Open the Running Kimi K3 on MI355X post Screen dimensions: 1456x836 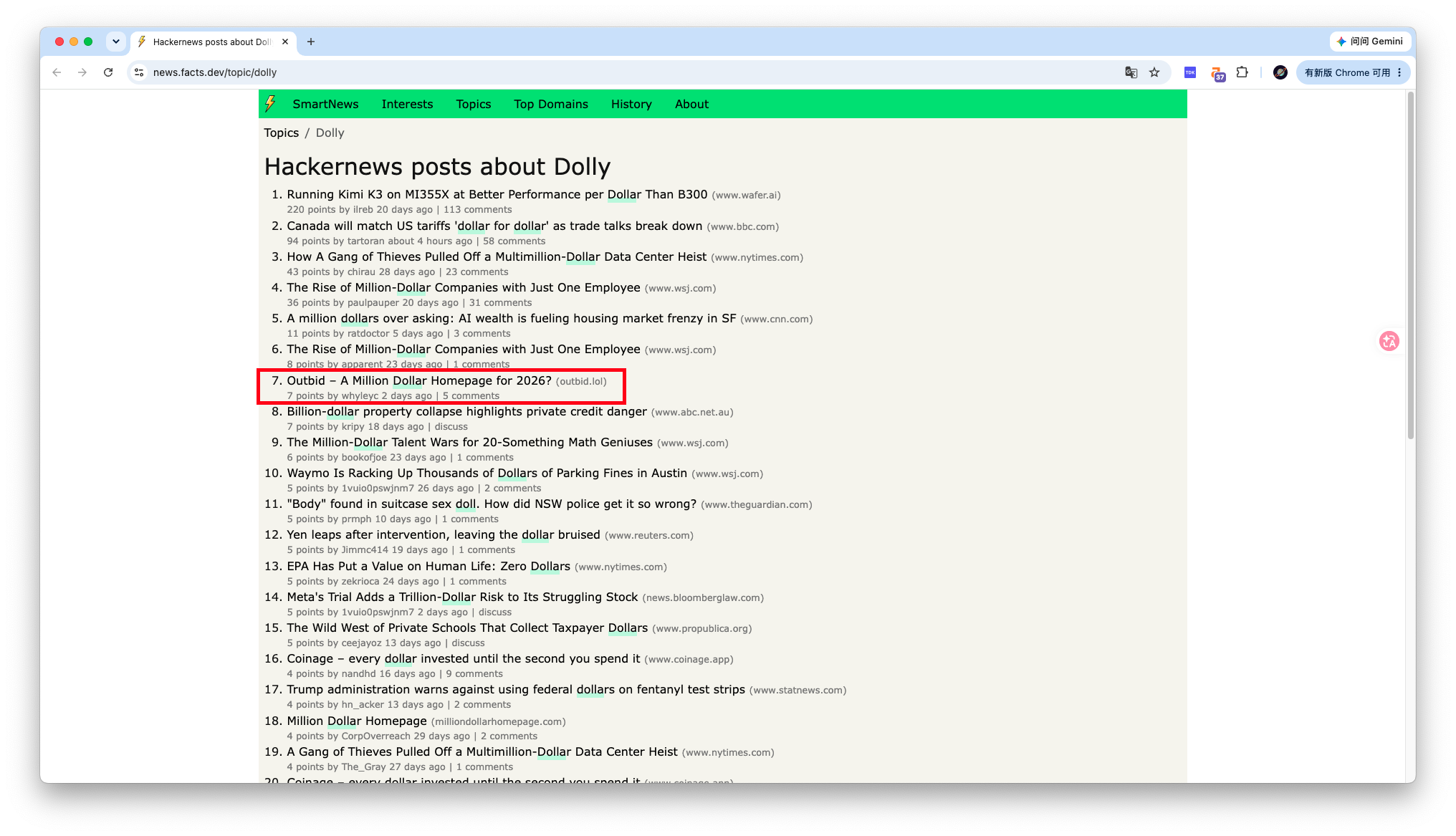pos(497,194)
